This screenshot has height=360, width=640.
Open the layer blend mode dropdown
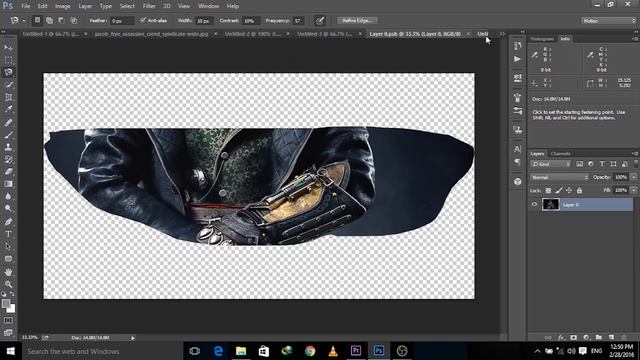click(559, 177)
